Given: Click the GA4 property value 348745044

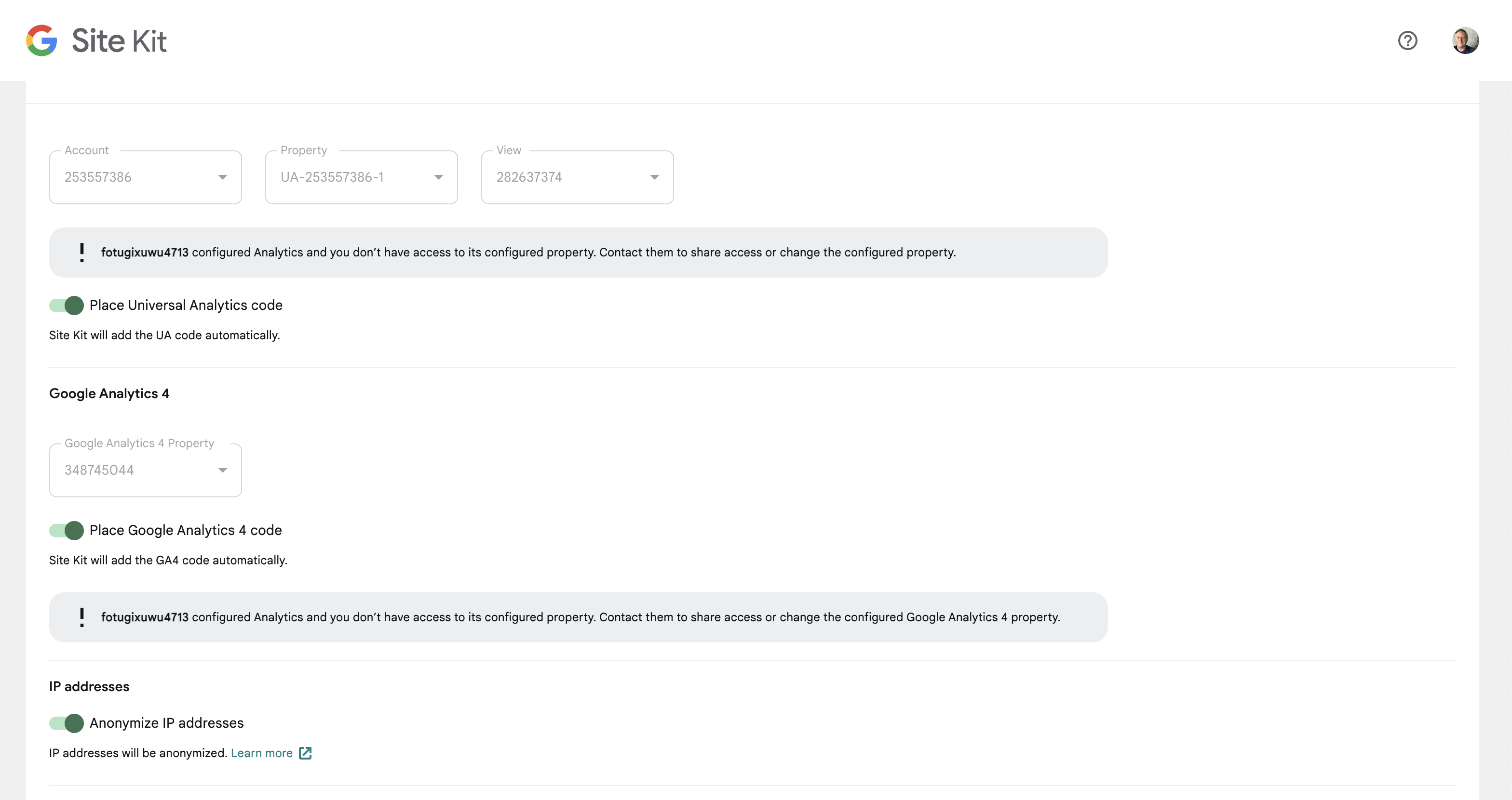Looking at the screenshot, I should (100, 470).
